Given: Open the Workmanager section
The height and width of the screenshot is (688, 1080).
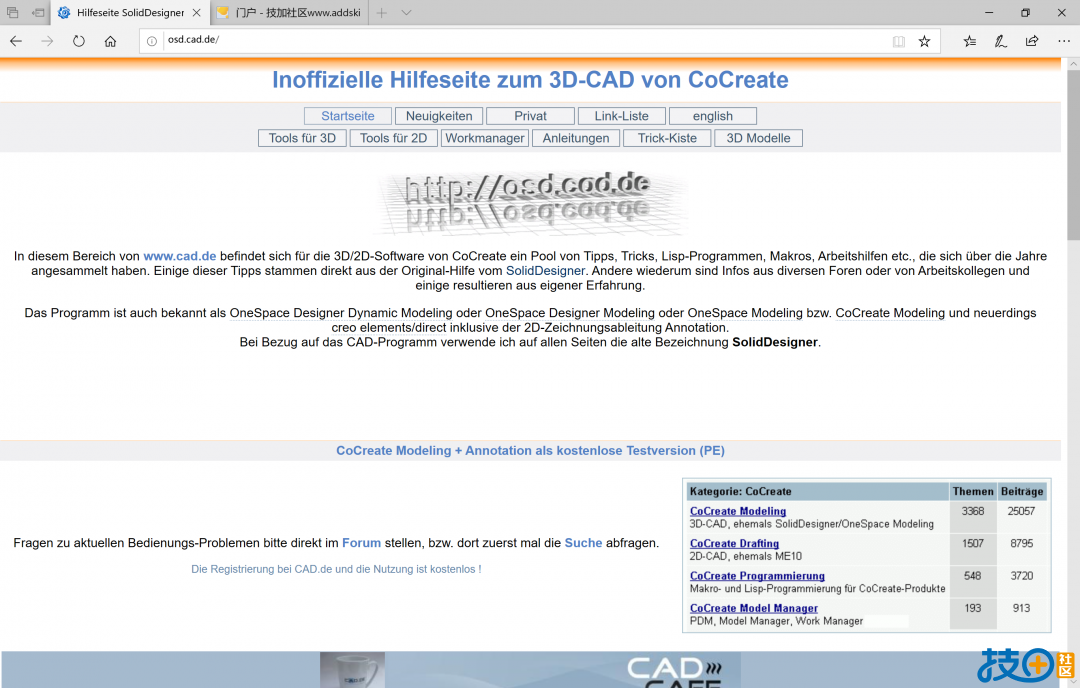Looking at the screenshot, I should [485, 138].
